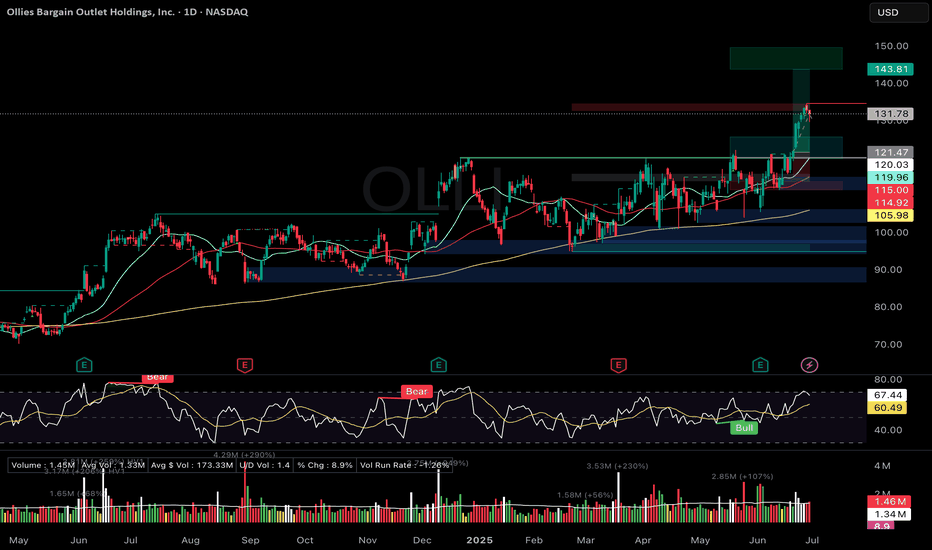Image resolution: width=932 pixels, height=550 pixels.
Task: Select the green Bull divergence label
Action: (744, 428)
